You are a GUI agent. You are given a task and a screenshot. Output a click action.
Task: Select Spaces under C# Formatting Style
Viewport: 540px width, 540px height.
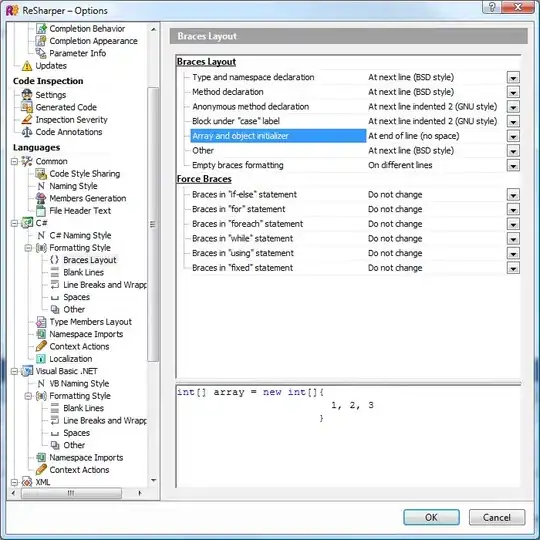76,297
